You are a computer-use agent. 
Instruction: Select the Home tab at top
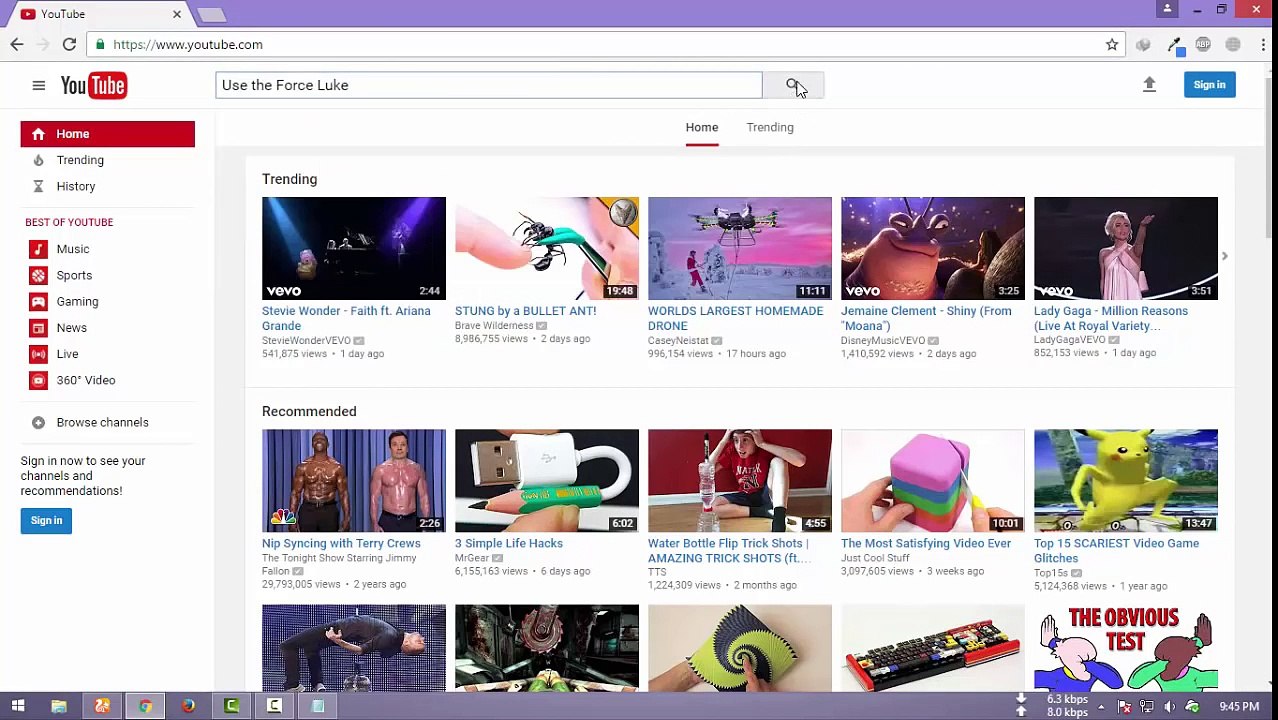tap(702, 127)
